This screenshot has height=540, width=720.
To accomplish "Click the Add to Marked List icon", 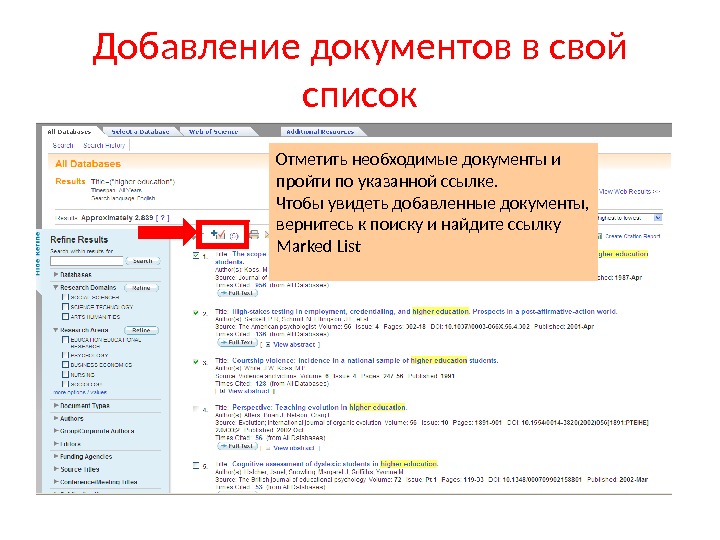I will (218, 234).
